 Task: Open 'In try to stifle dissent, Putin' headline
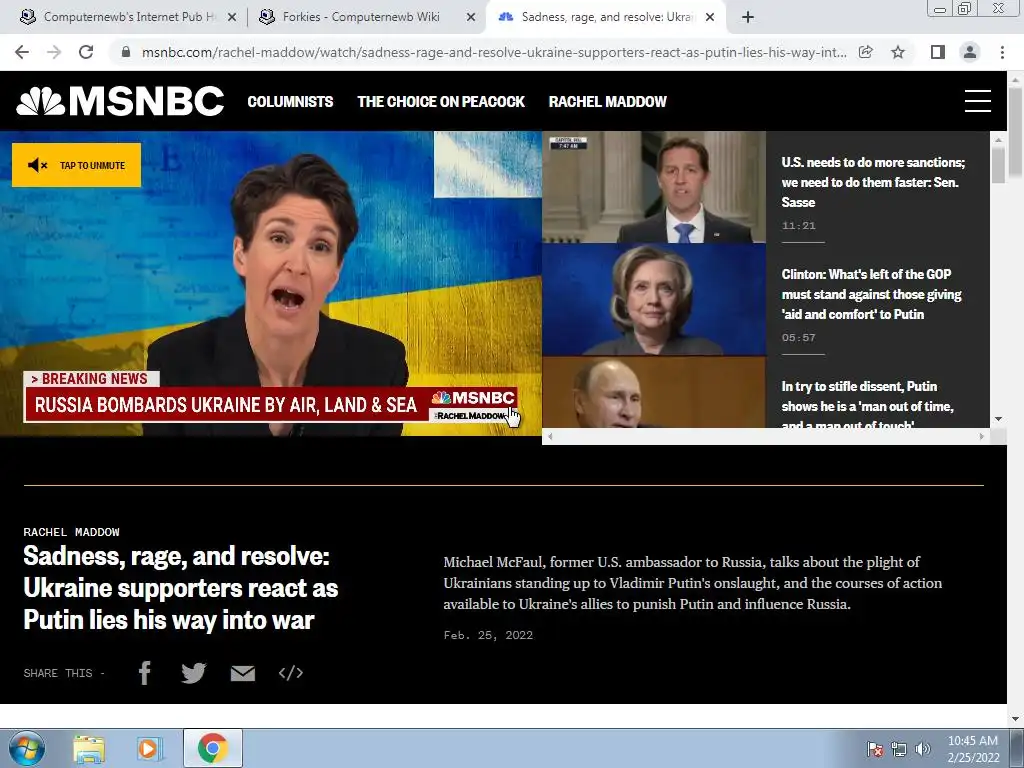click(x=867, y=404)
